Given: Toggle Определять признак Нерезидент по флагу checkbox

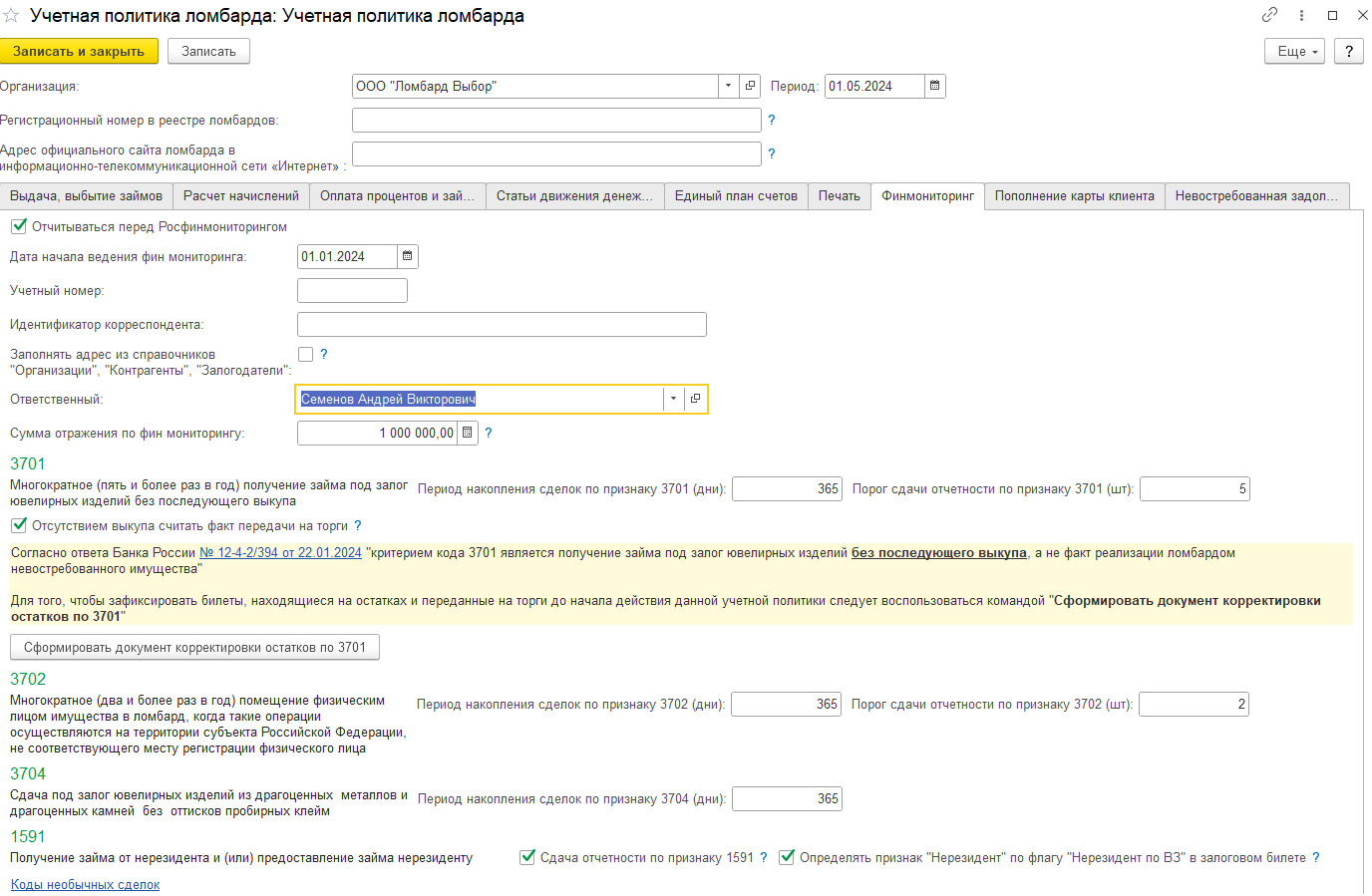Looking at the screenshot, I should (787, 857).
